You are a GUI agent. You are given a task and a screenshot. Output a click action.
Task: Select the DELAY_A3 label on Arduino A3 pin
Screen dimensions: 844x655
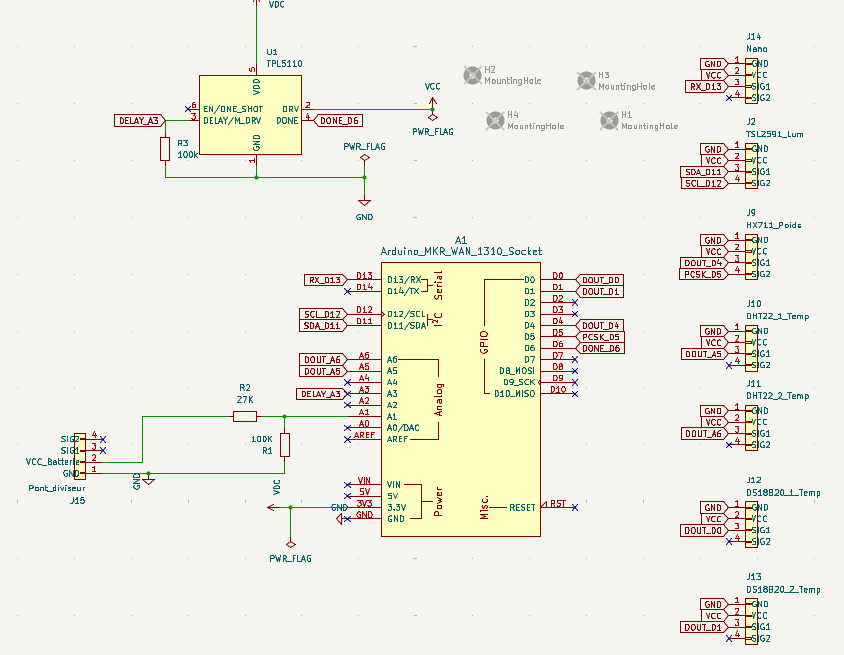pos(320,394)
